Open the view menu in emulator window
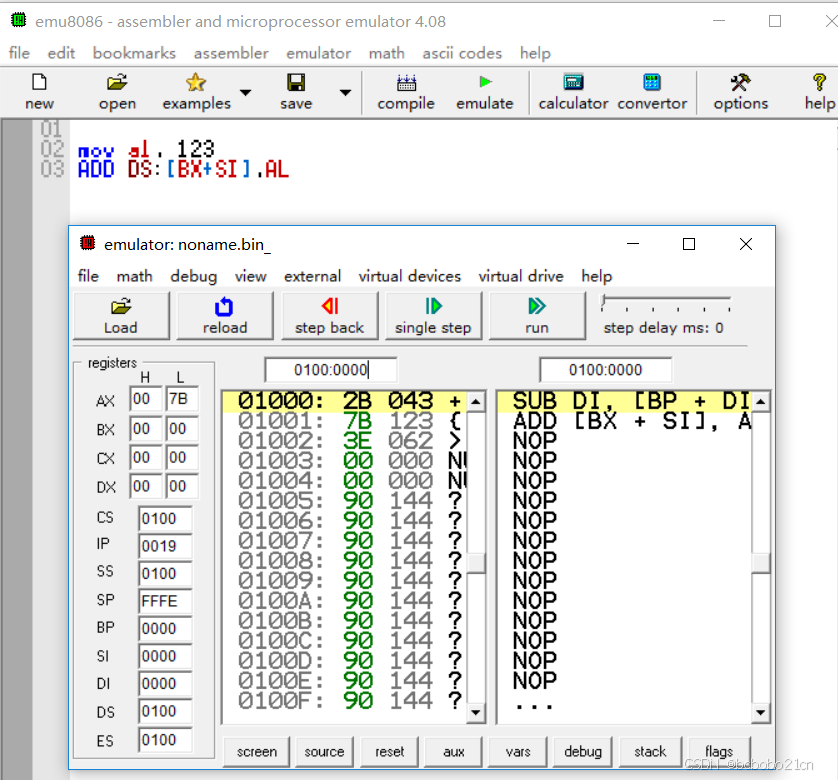This screenshot has width=838, height=780. 251,276
